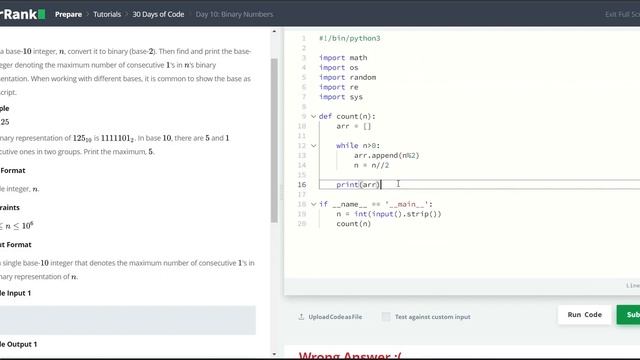
Task: Place cursor on line 16 print(arr)
Action: pyautogui.click(x=358, y=184)
